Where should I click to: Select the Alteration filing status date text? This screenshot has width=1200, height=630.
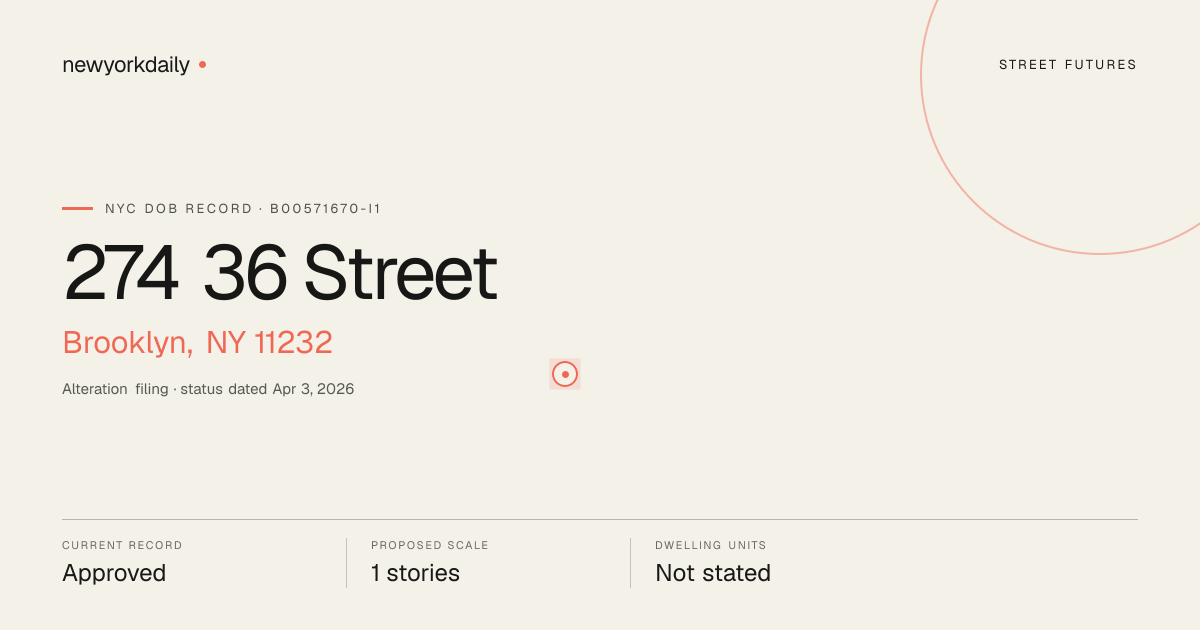[208, 389]
